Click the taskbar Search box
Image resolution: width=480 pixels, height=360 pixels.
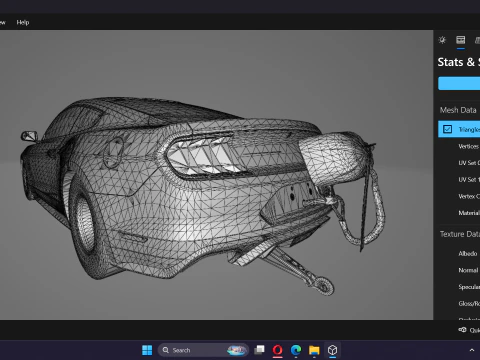(203, 350)
